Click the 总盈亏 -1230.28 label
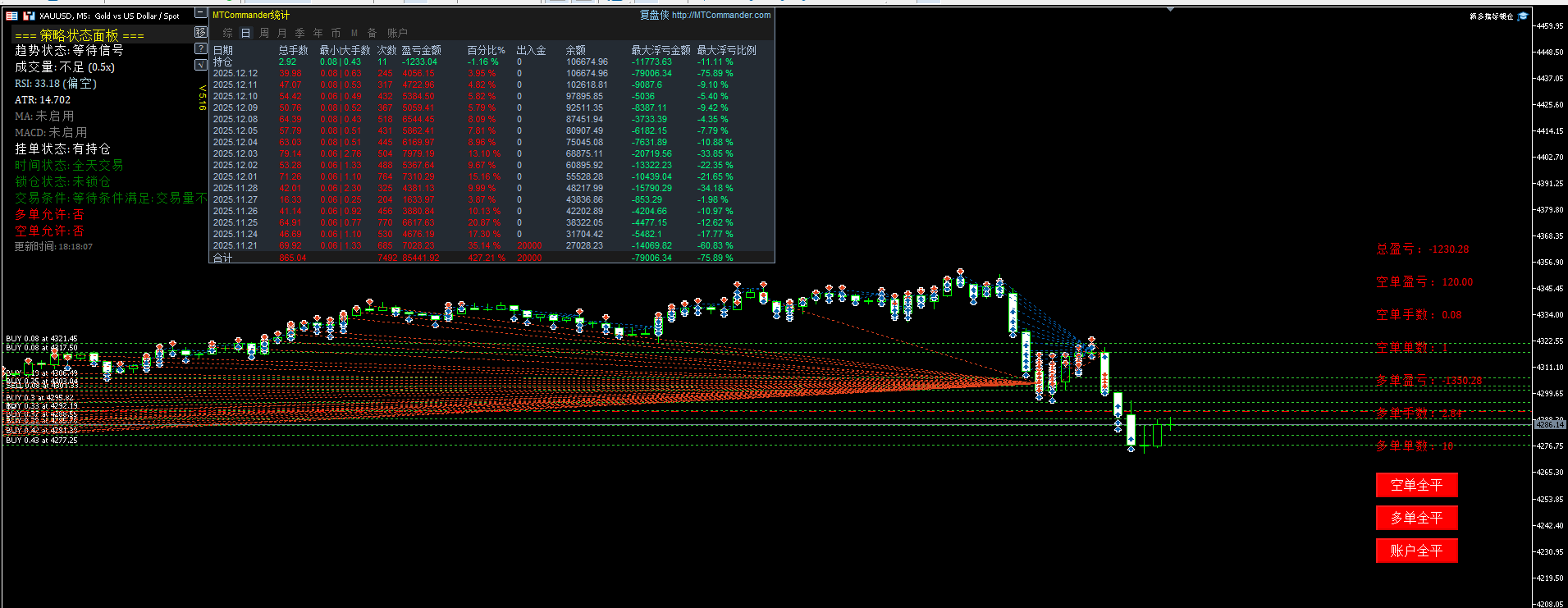Viewport: 1568px width, 608px height. click(1423, 249)
